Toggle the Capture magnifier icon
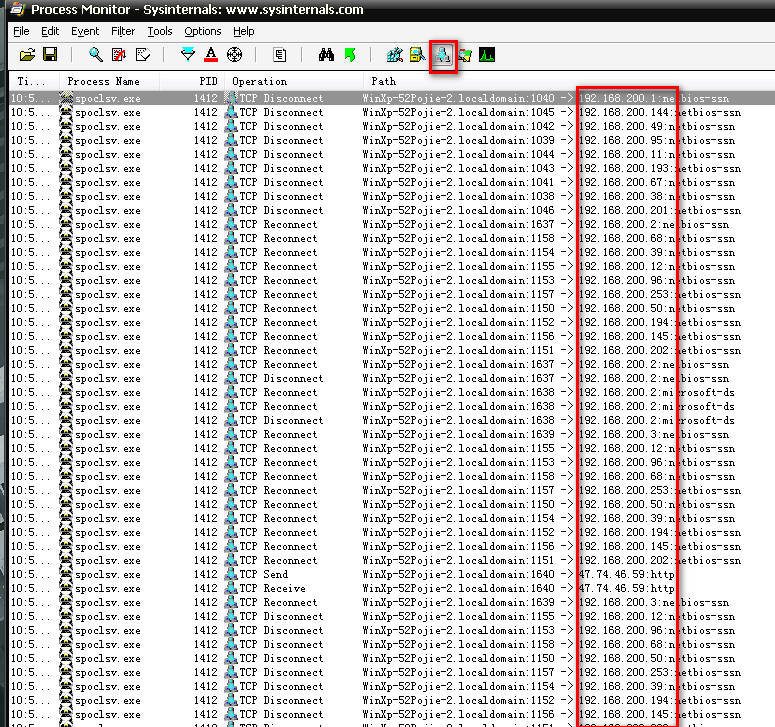This screenshot has width=775, height=727. 96,54
